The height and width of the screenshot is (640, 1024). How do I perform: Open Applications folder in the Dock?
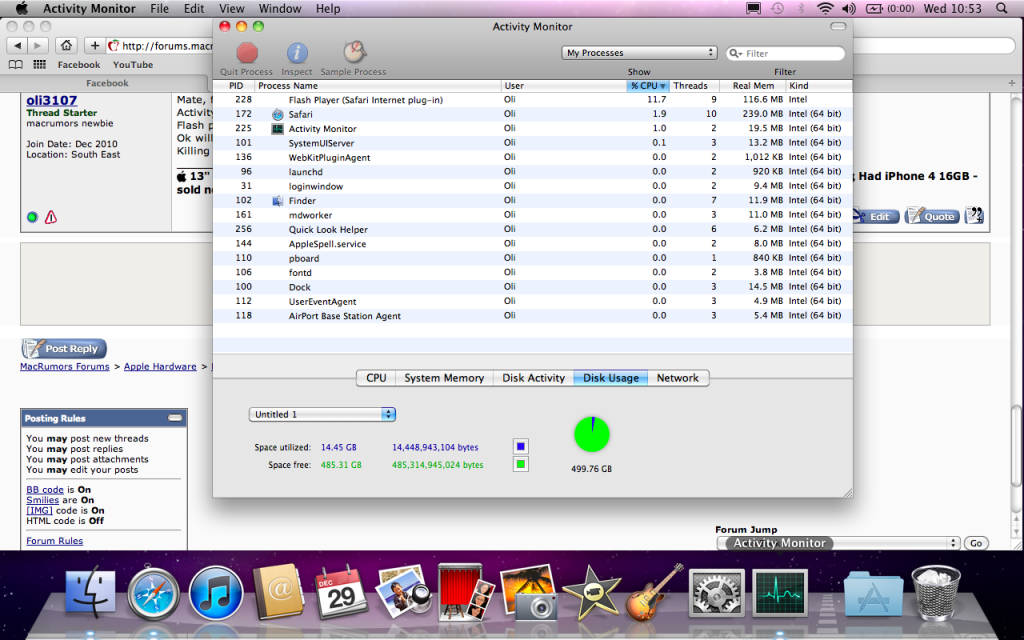point(874,594)
